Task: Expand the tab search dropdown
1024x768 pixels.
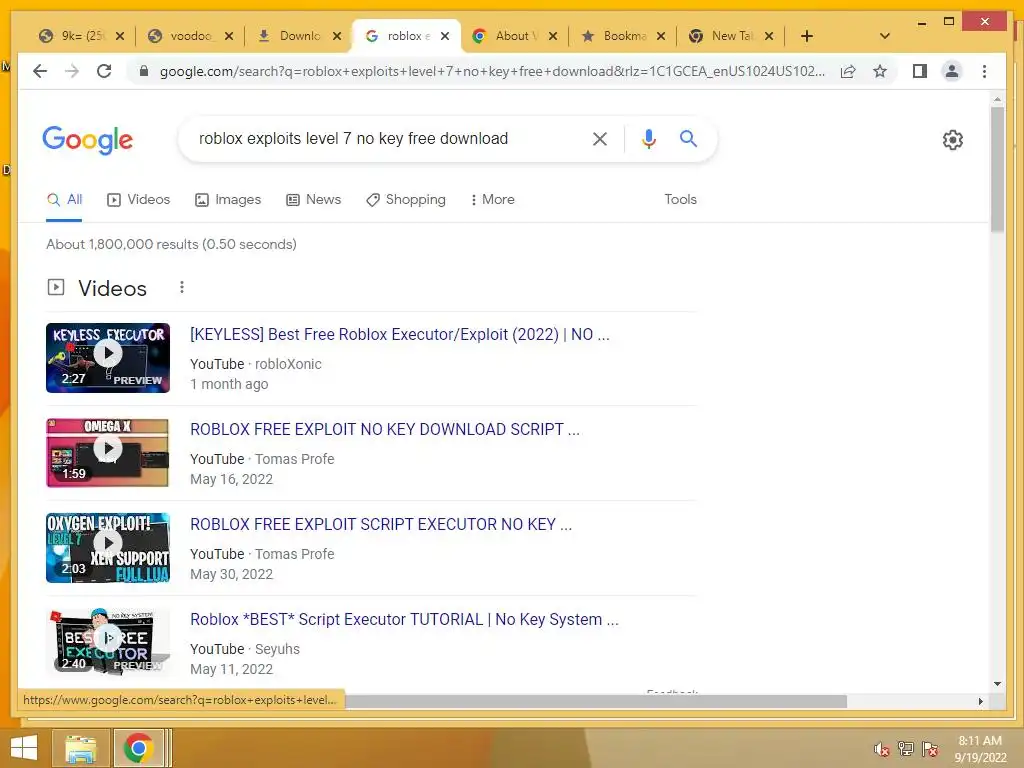Action: coord(884,36)
